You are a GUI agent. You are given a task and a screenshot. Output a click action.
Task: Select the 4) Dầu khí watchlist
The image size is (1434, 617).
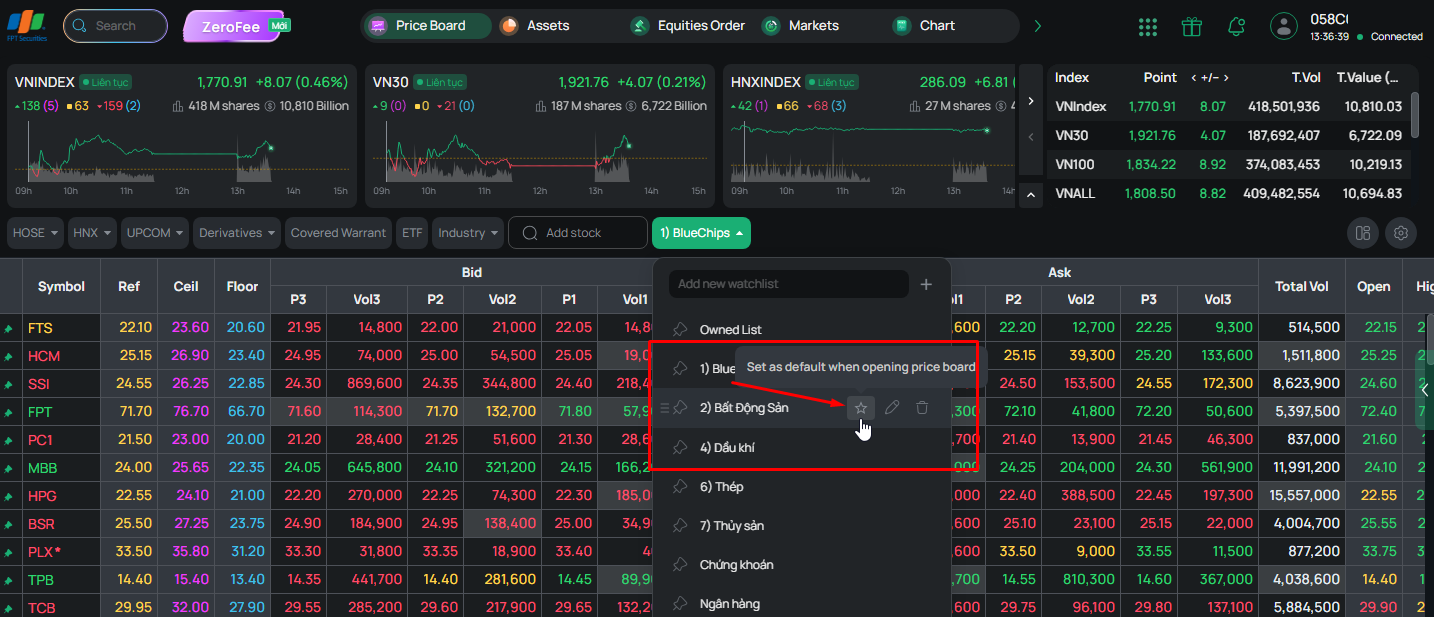(x=727, y=447)
